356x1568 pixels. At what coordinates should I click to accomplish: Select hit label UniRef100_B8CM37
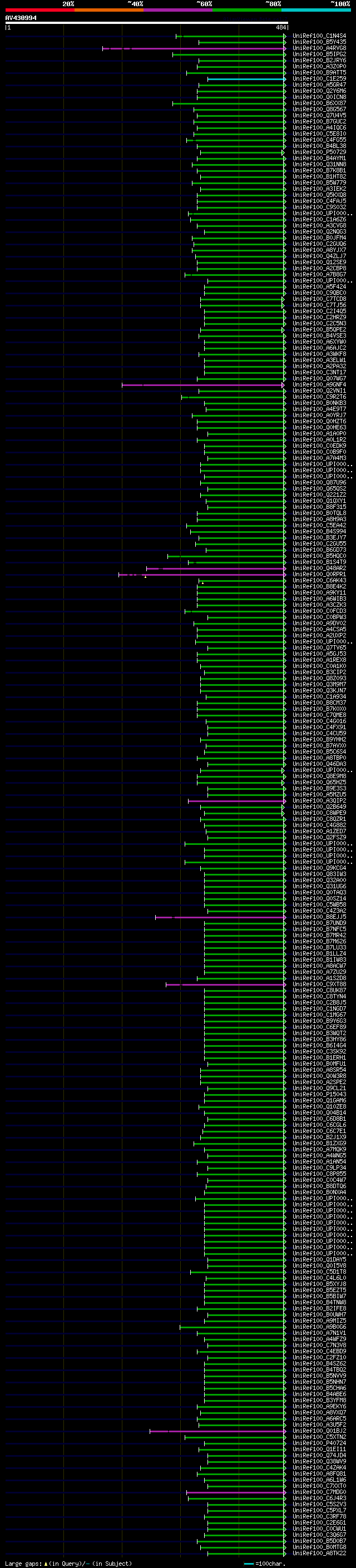(319, 703)
